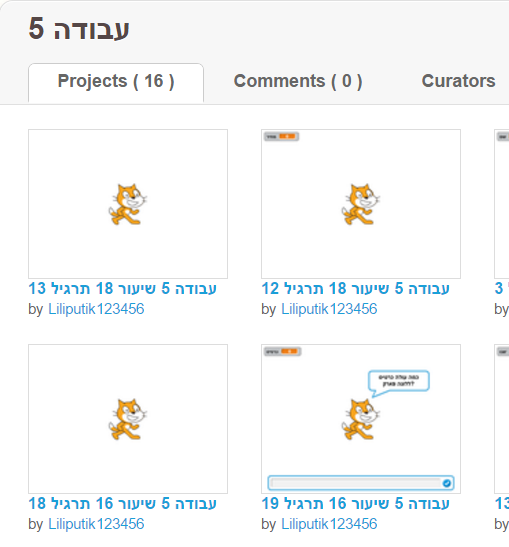Open thumbnail of project תרגיל 12 שיעור 18
Viewport: 509px width, 547px height.
361,204
